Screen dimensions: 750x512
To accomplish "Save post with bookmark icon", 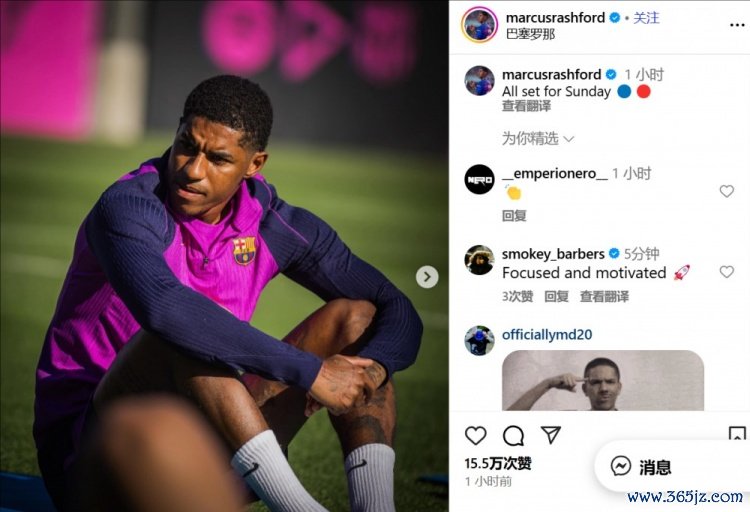I will [737, 434].
